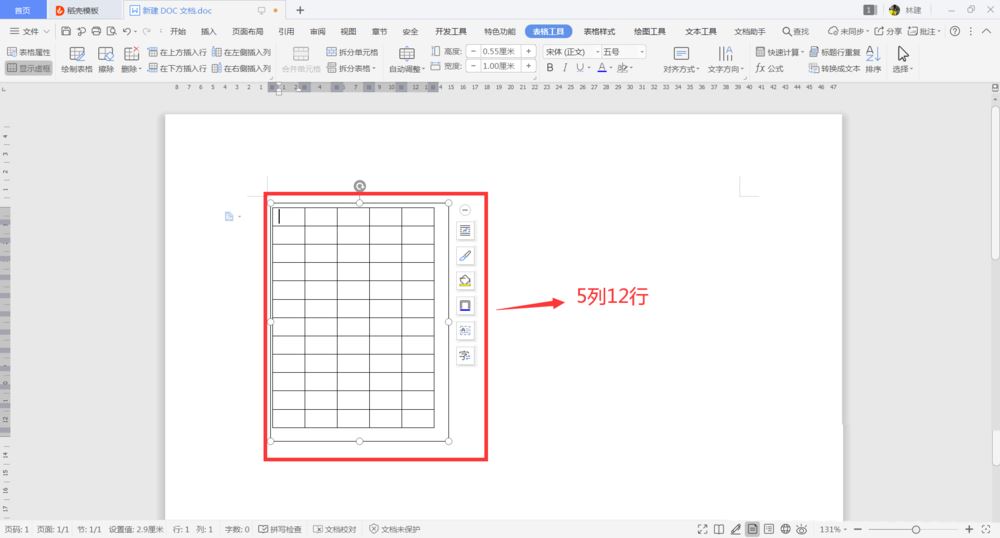Image resolution: width=1000 pixels, height=538 pixels.
Task: Click the 排序 sort icon
Action: point(873,60)
